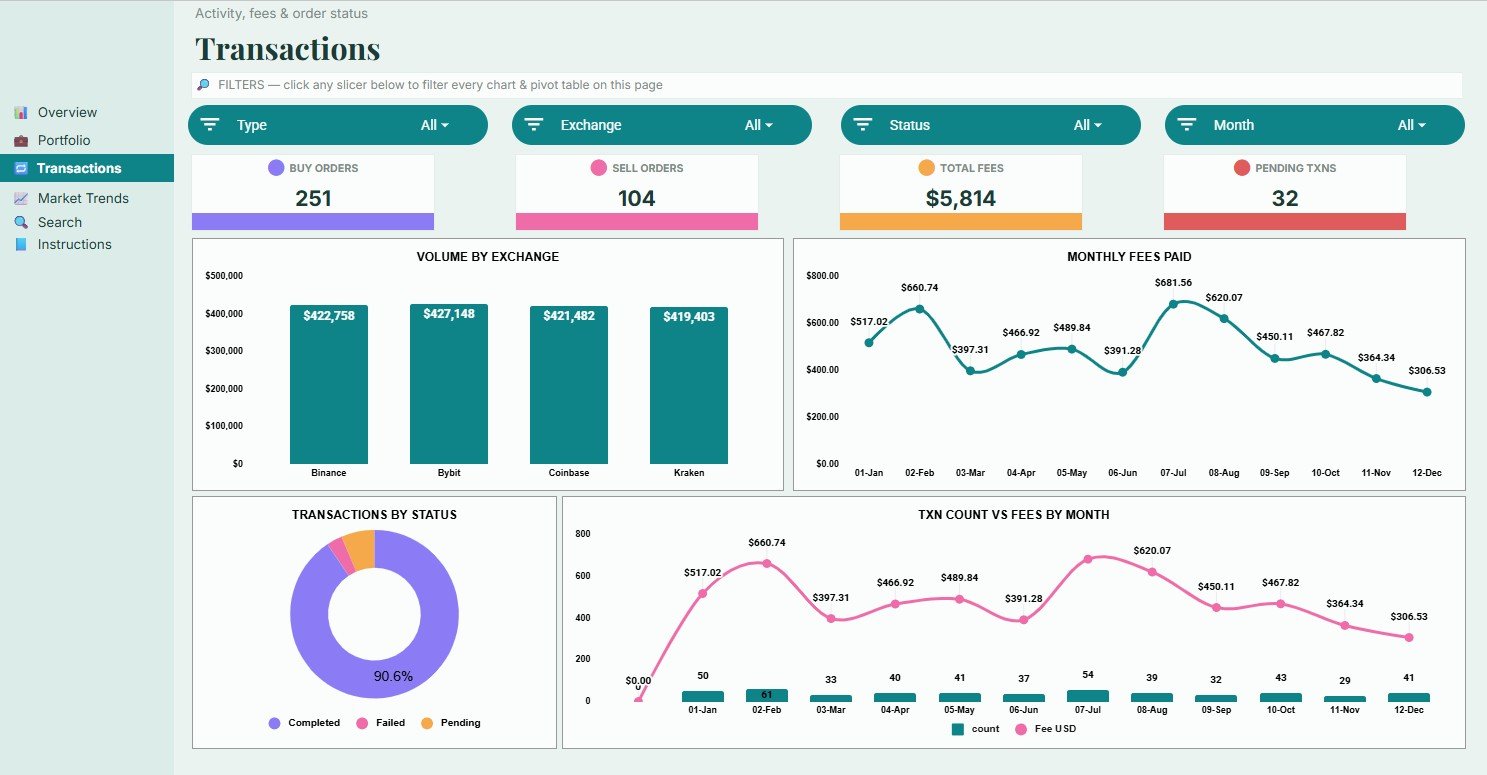Click the pink SELL ORDERS circle icon
The image size is (1487, 775).
click(x=599, y=168)
